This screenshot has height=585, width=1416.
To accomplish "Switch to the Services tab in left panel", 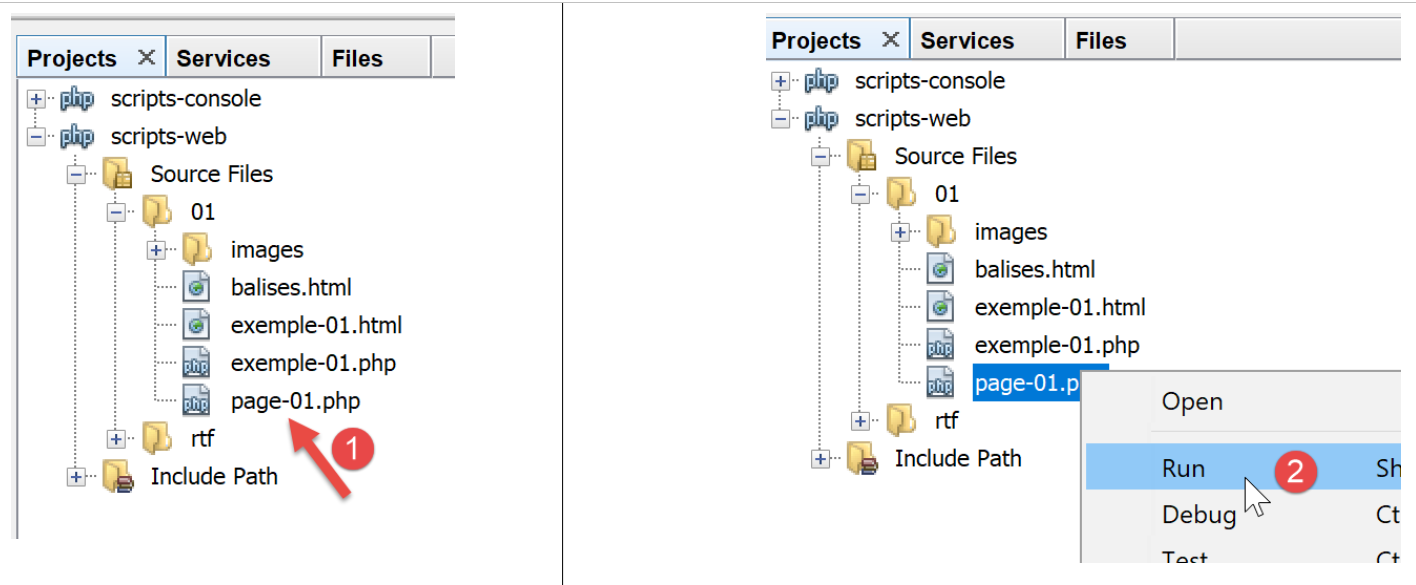I will [223, 59].
